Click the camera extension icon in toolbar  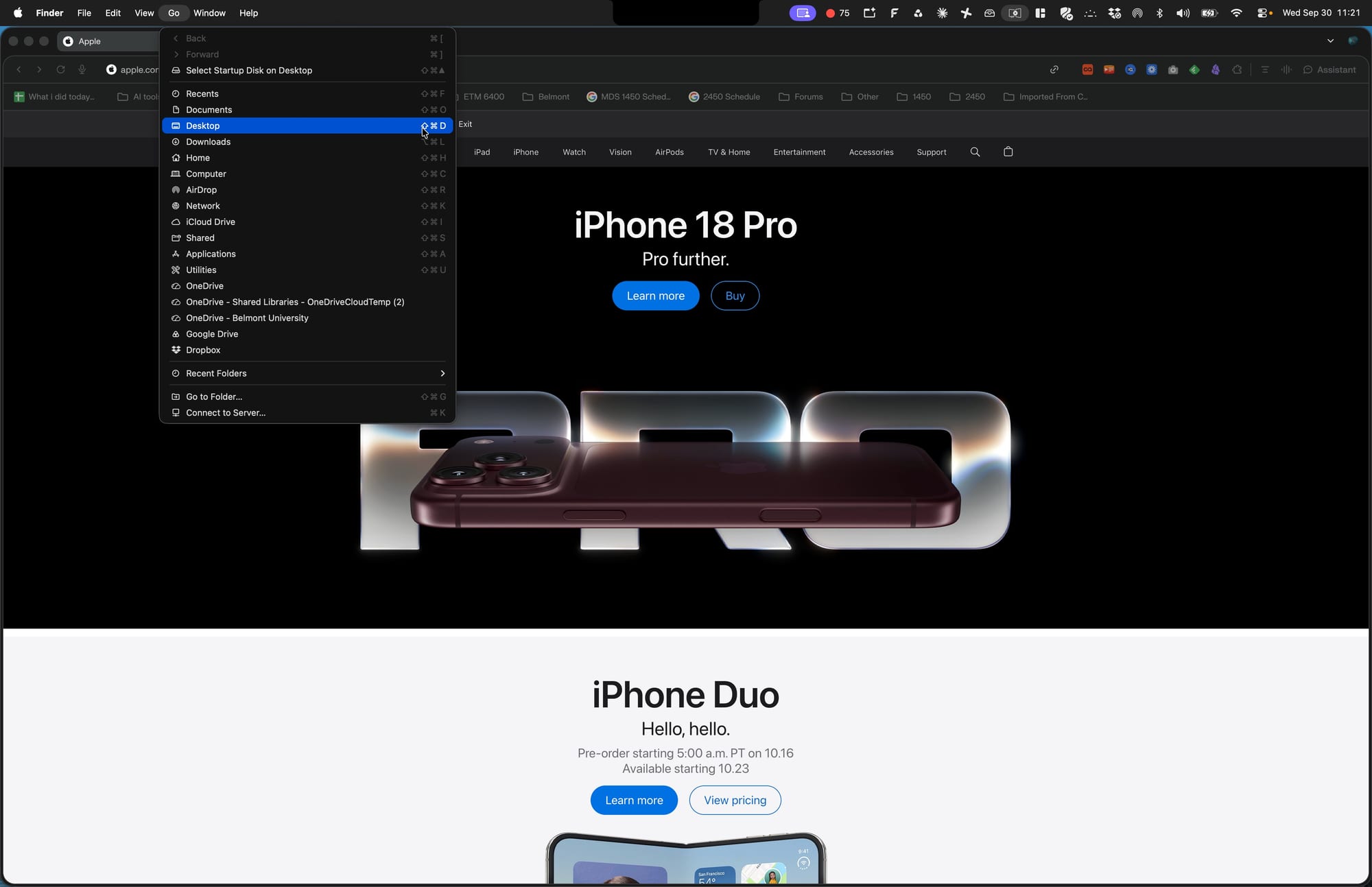pos(1173,69)
